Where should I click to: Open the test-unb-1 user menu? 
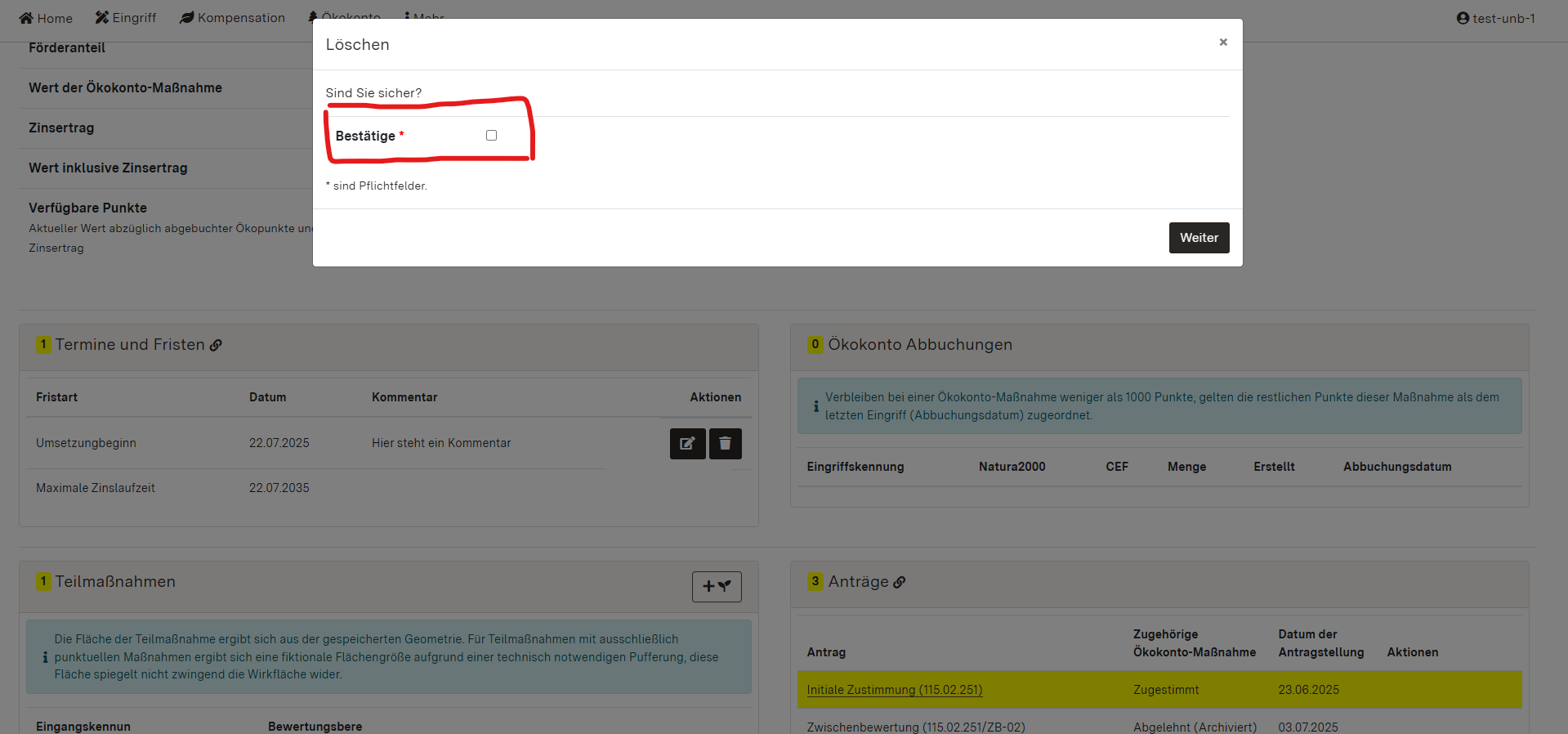point(1495,18)
